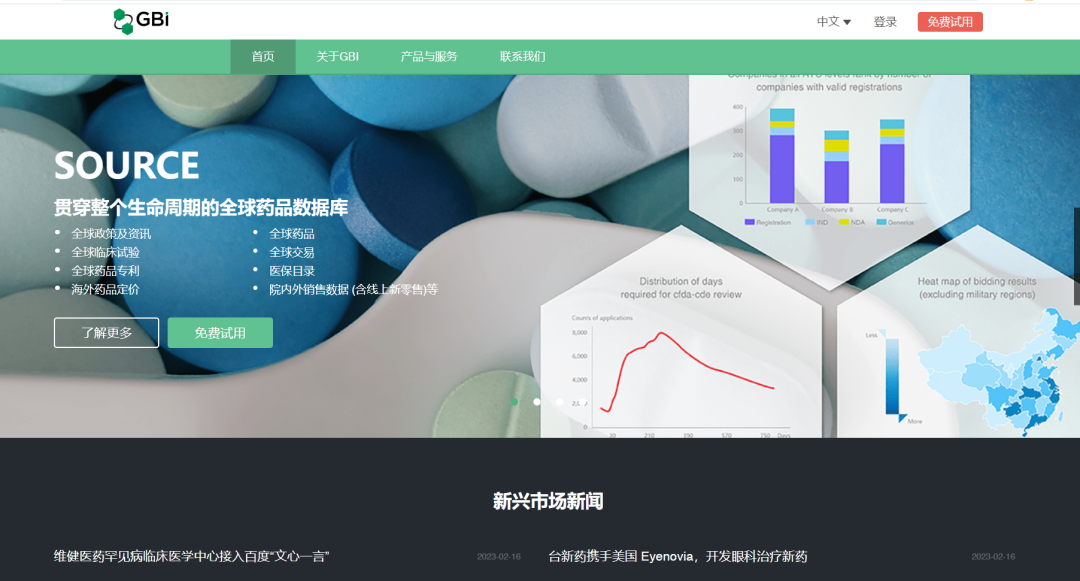Click the 院内外销售数据 bullet text
This screenshot has width=1080, height=581.
(353, 289)
